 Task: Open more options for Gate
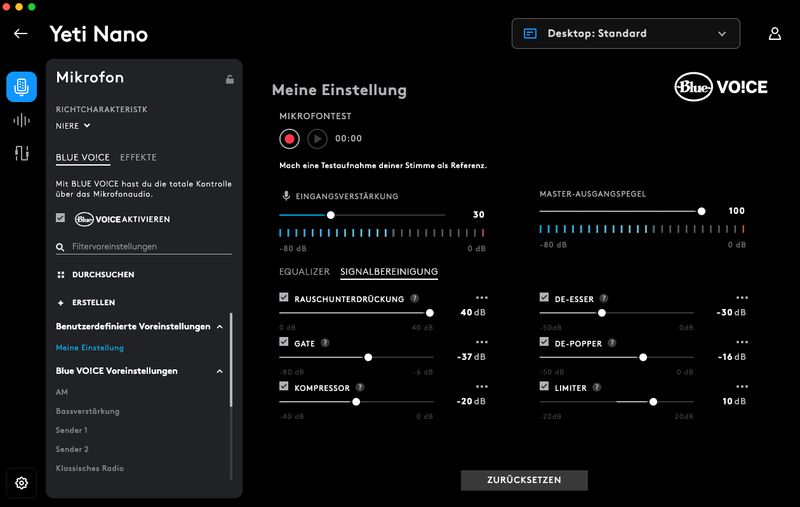tap(482, 342)
